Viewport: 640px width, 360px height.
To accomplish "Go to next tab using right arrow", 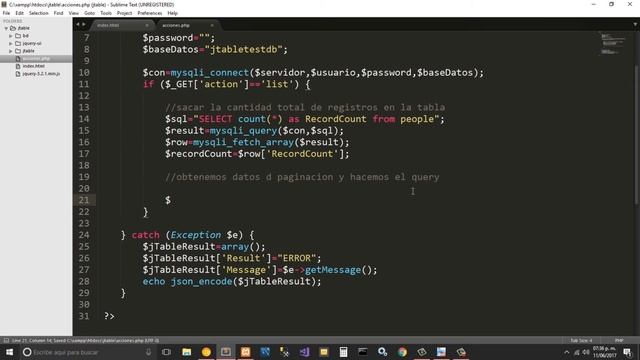I will 84,24.
